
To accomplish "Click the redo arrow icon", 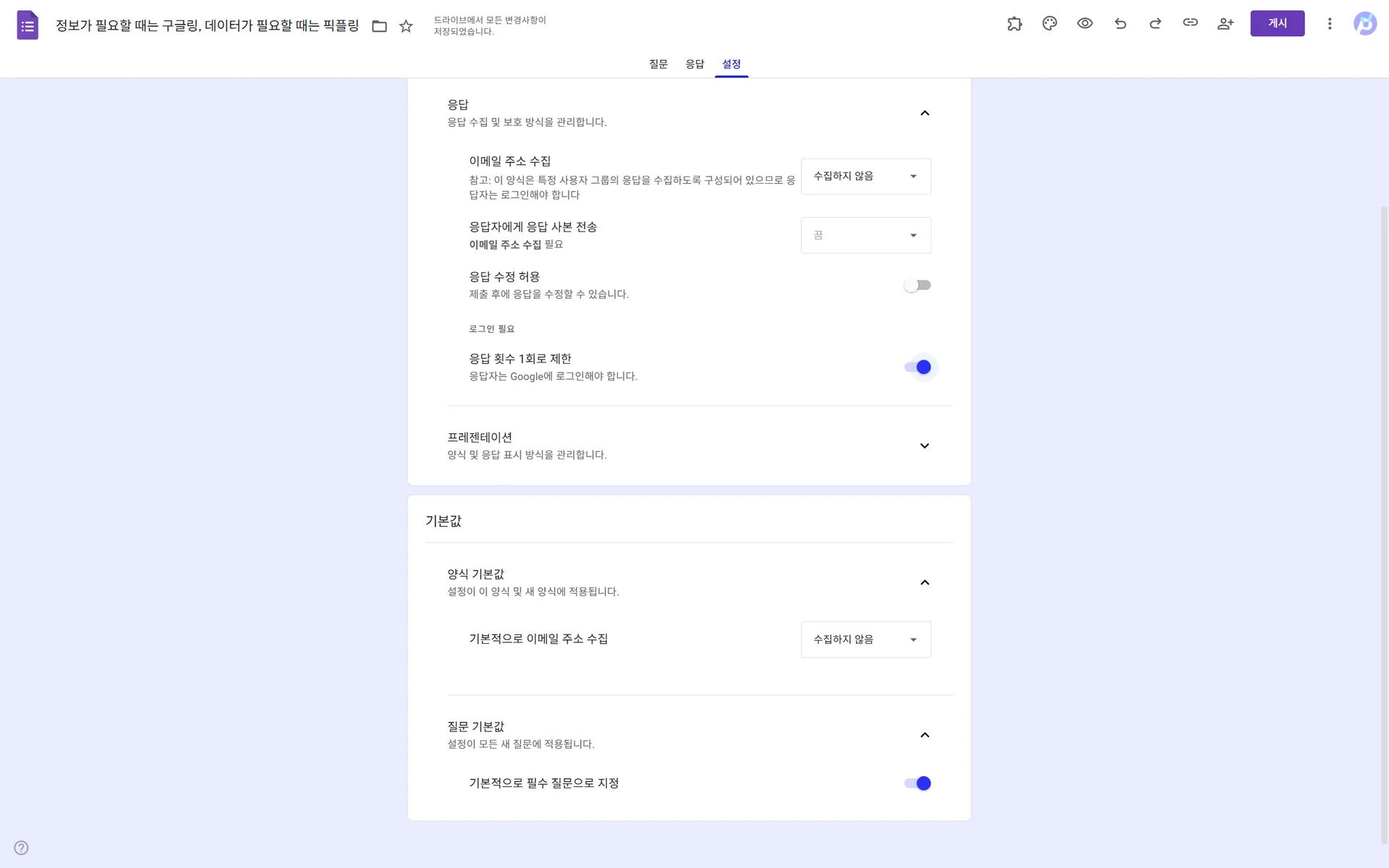I will (1155, 23).
